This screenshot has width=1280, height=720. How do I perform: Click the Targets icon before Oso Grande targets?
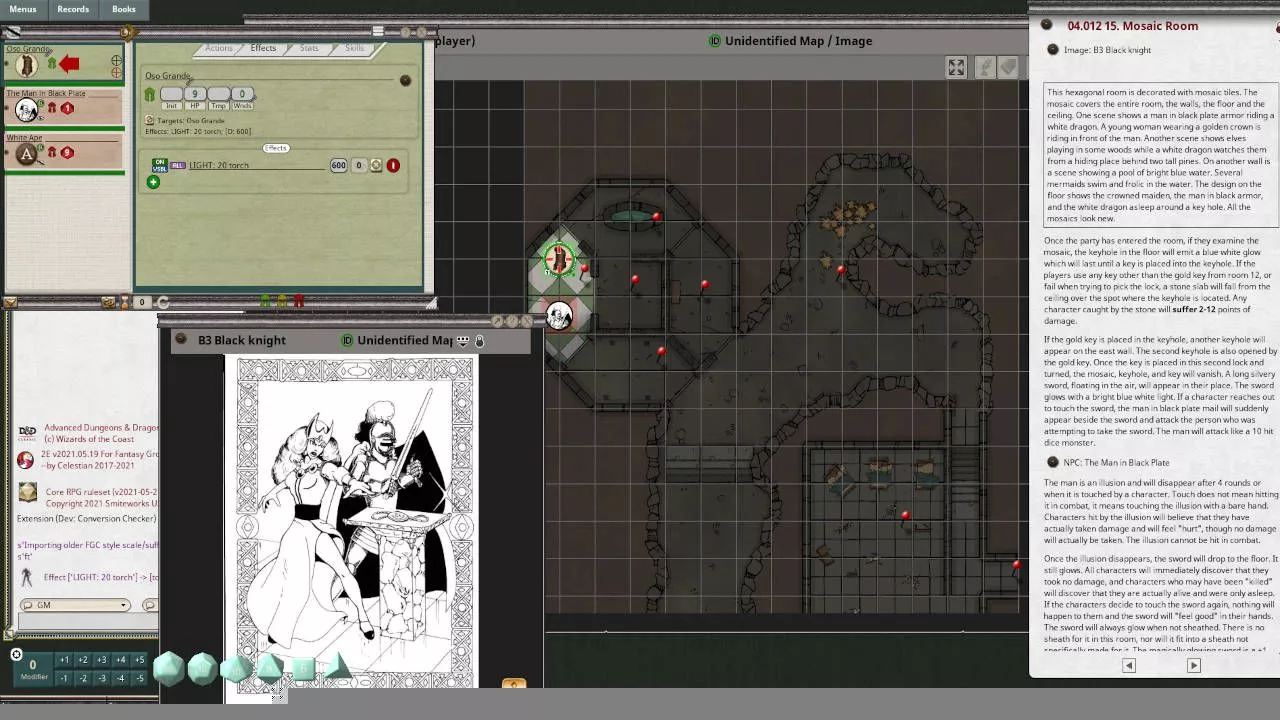pyautogui.click(x=150, y=120)
